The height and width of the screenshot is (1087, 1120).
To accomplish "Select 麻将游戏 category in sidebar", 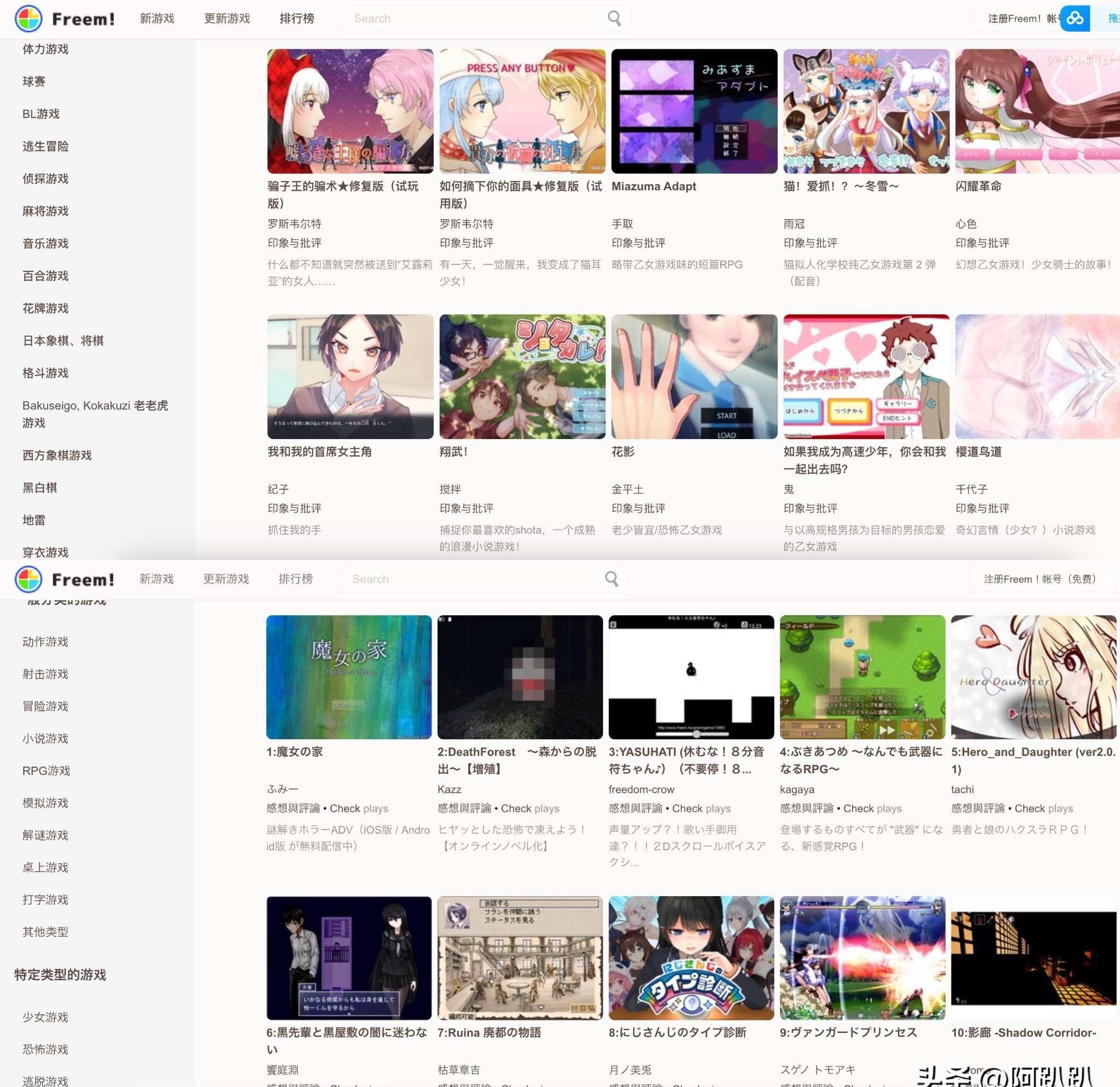I will click(x=45, y=212).
